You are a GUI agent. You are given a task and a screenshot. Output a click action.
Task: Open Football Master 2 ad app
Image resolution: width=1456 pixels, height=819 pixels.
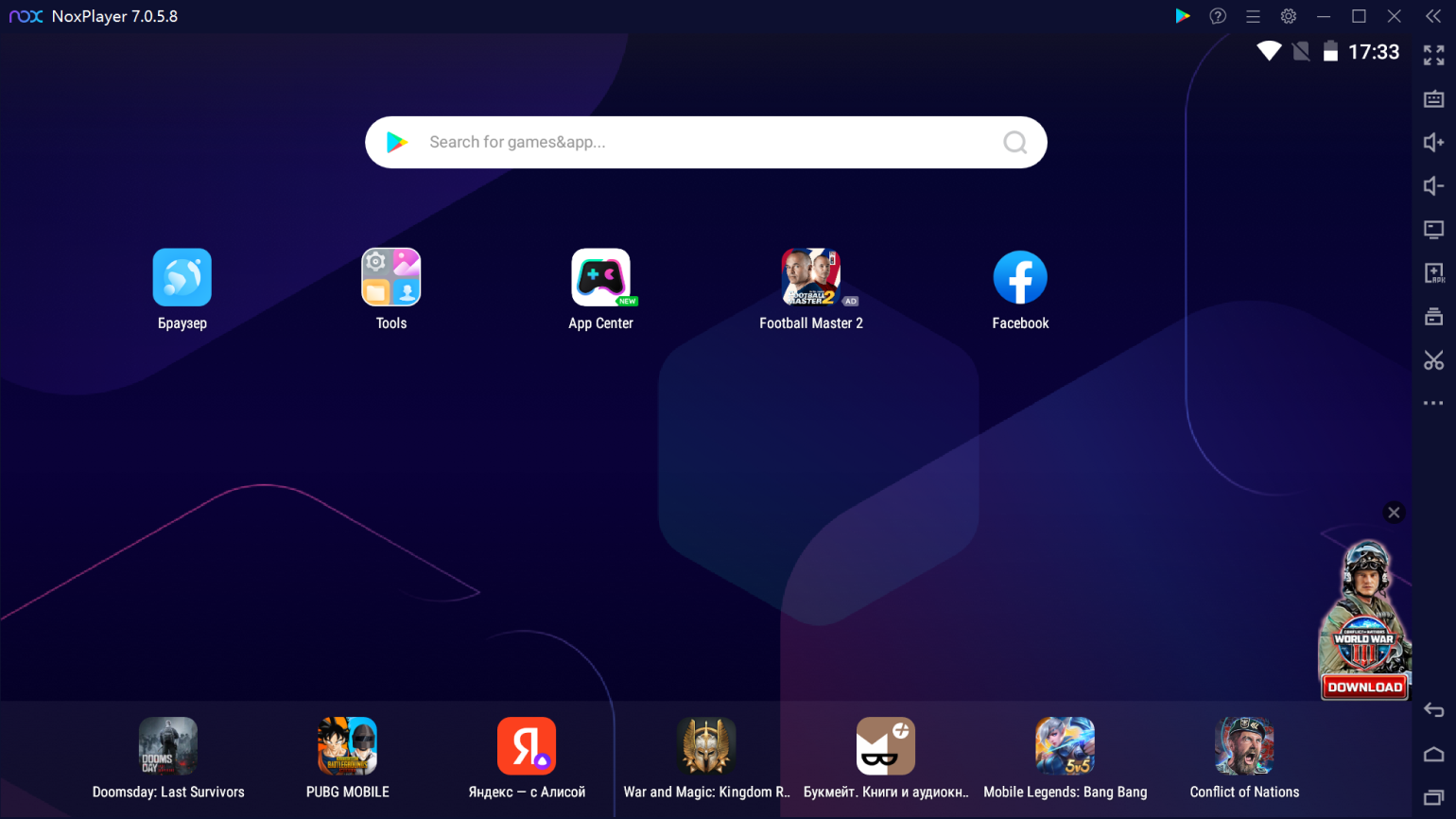tap(810, 278)
